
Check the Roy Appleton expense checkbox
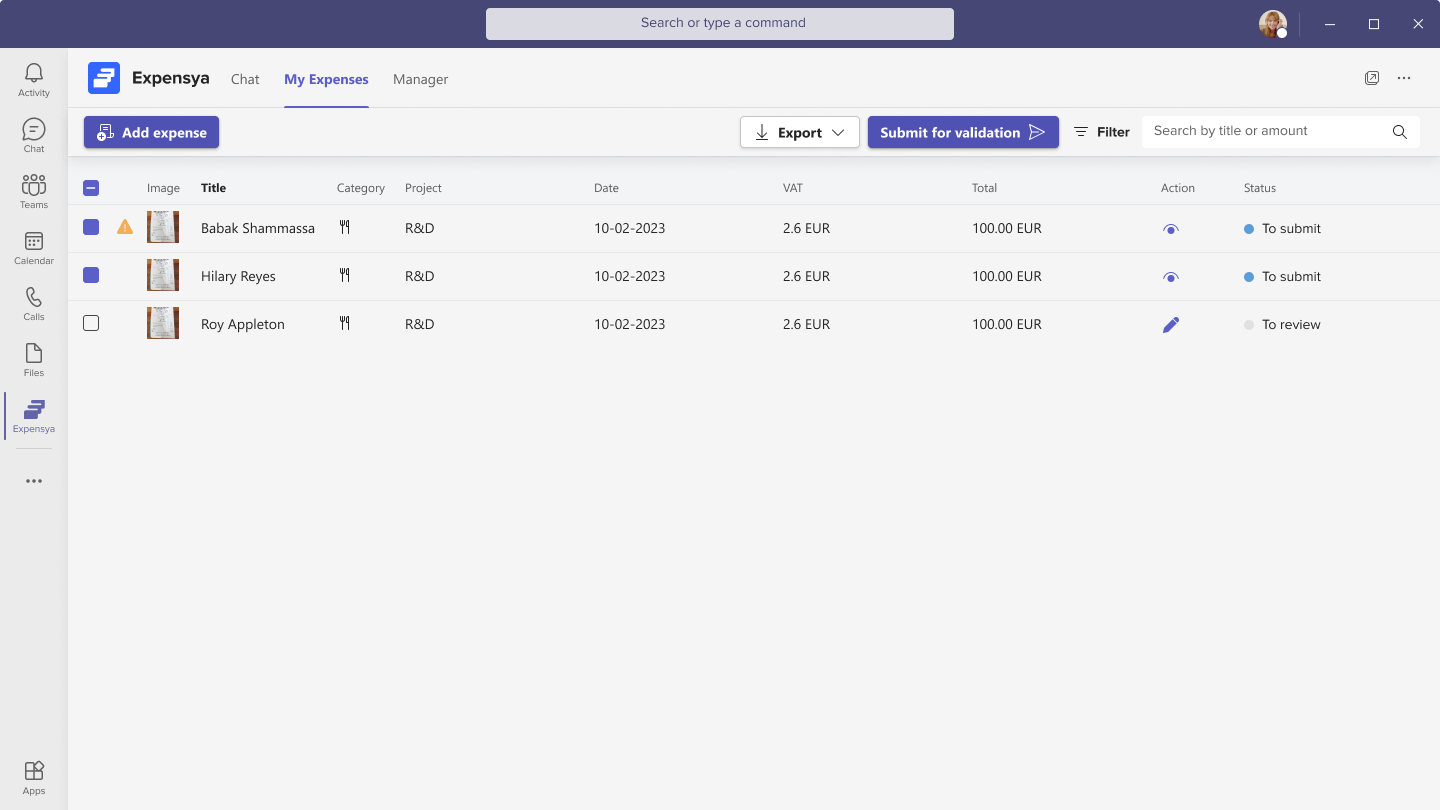(x=91, y=324)
